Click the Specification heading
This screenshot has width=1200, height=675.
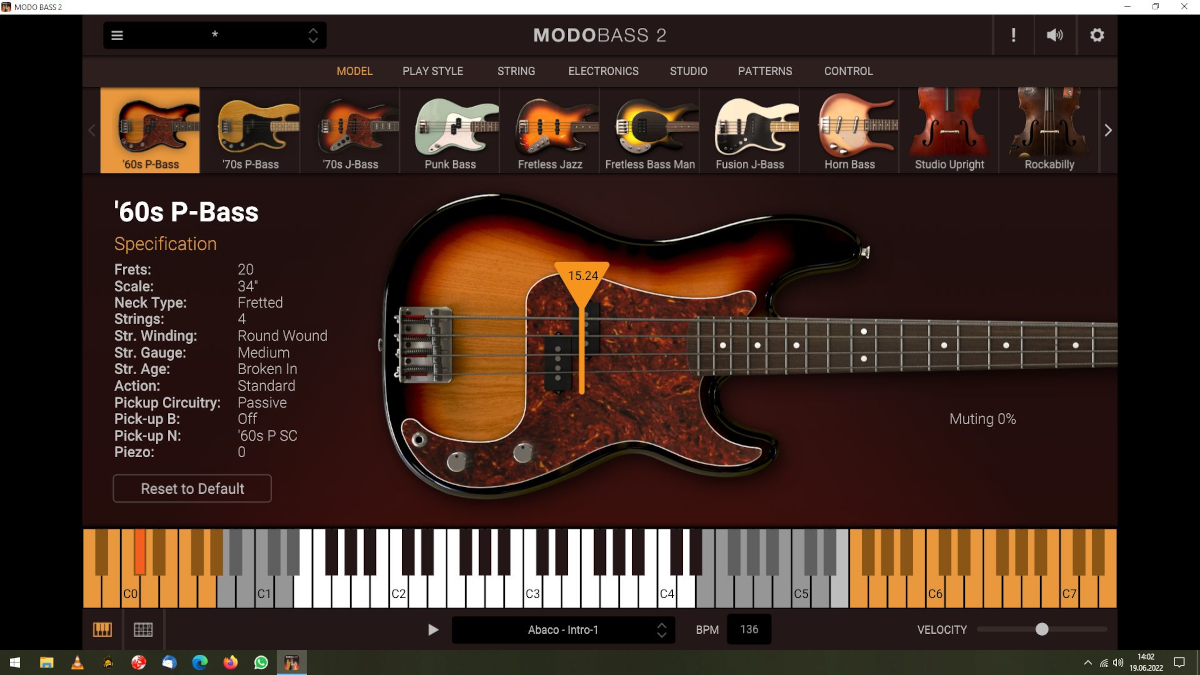[x=165, y=244]
